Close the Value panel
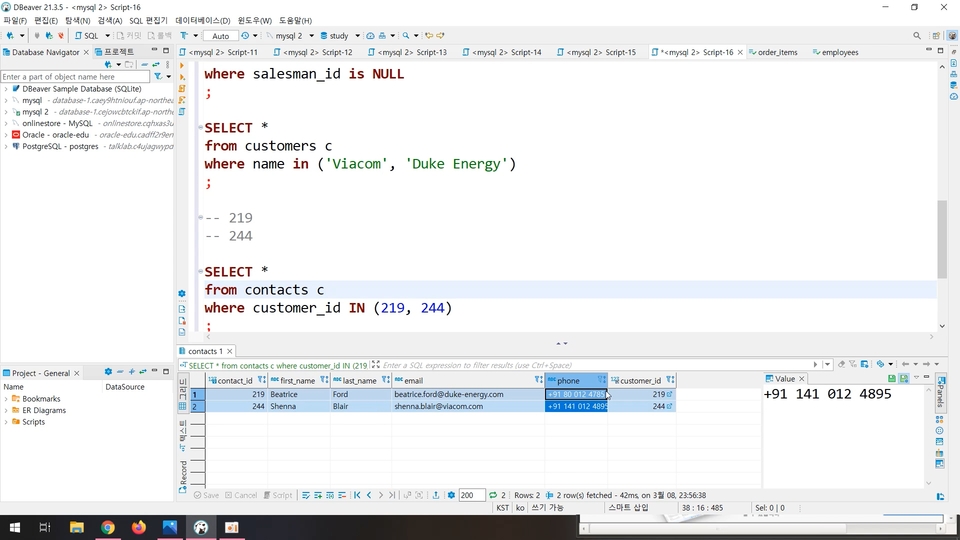Viewport: 960px width, 540px height. [x=801, y=379]
